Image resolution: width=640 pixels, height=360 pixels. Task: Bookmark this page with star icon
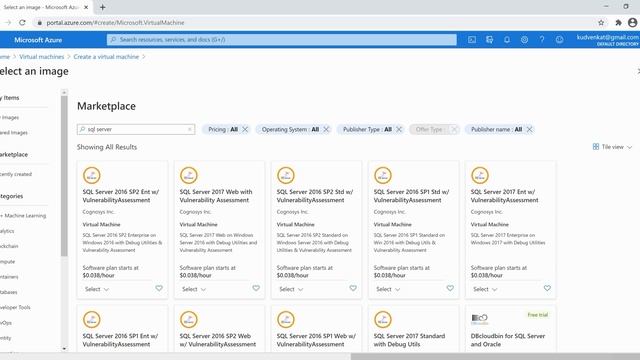[601, 22]
